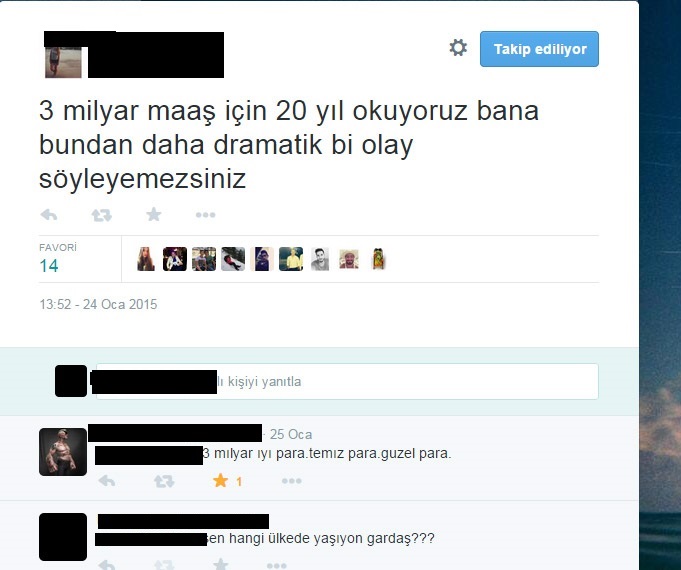Open the Popeye avatar of first reply

(x=63, y=452)
